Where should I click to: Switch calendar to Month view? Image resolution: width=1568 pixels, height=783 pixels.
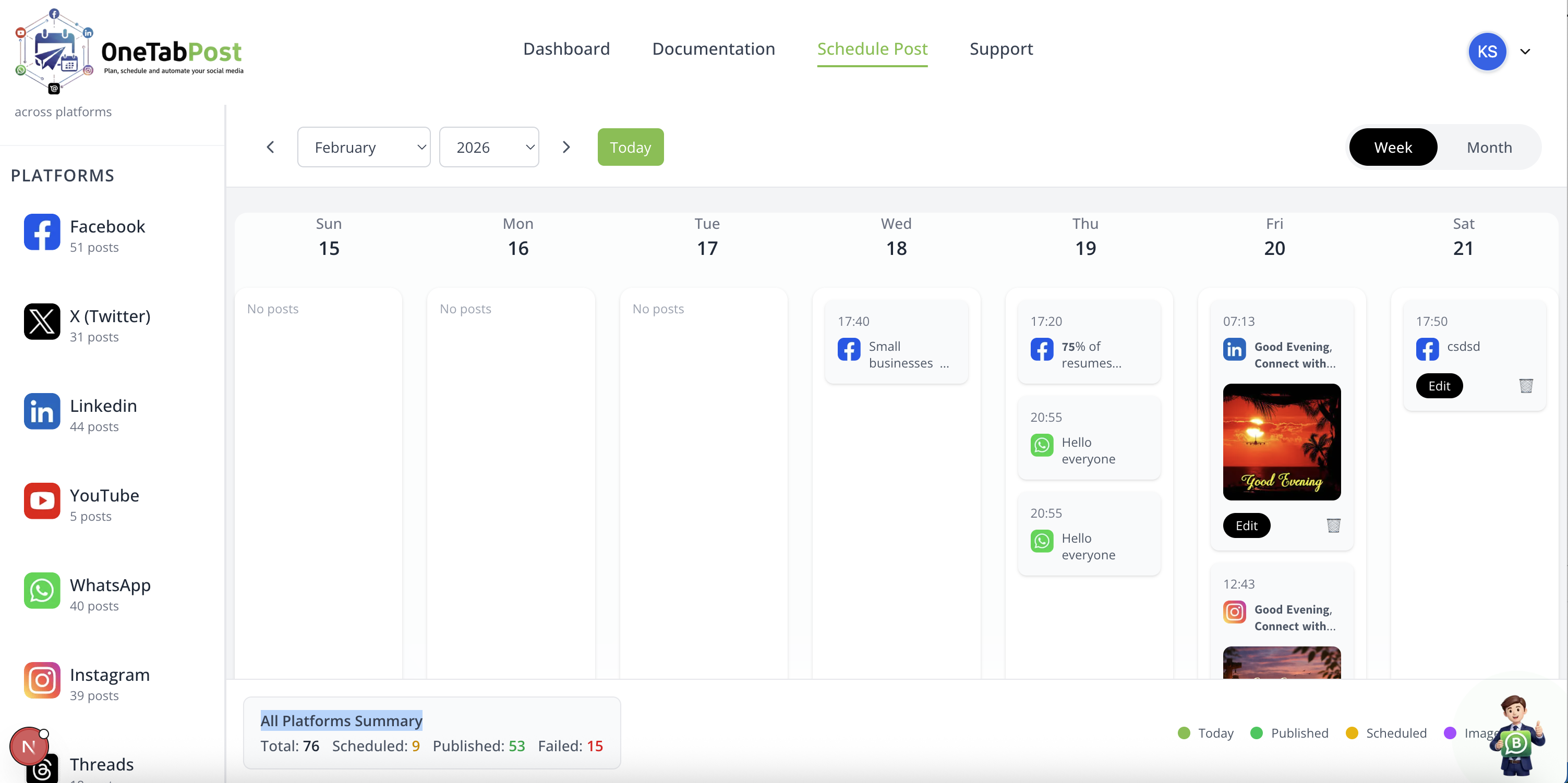(1489, 147)
